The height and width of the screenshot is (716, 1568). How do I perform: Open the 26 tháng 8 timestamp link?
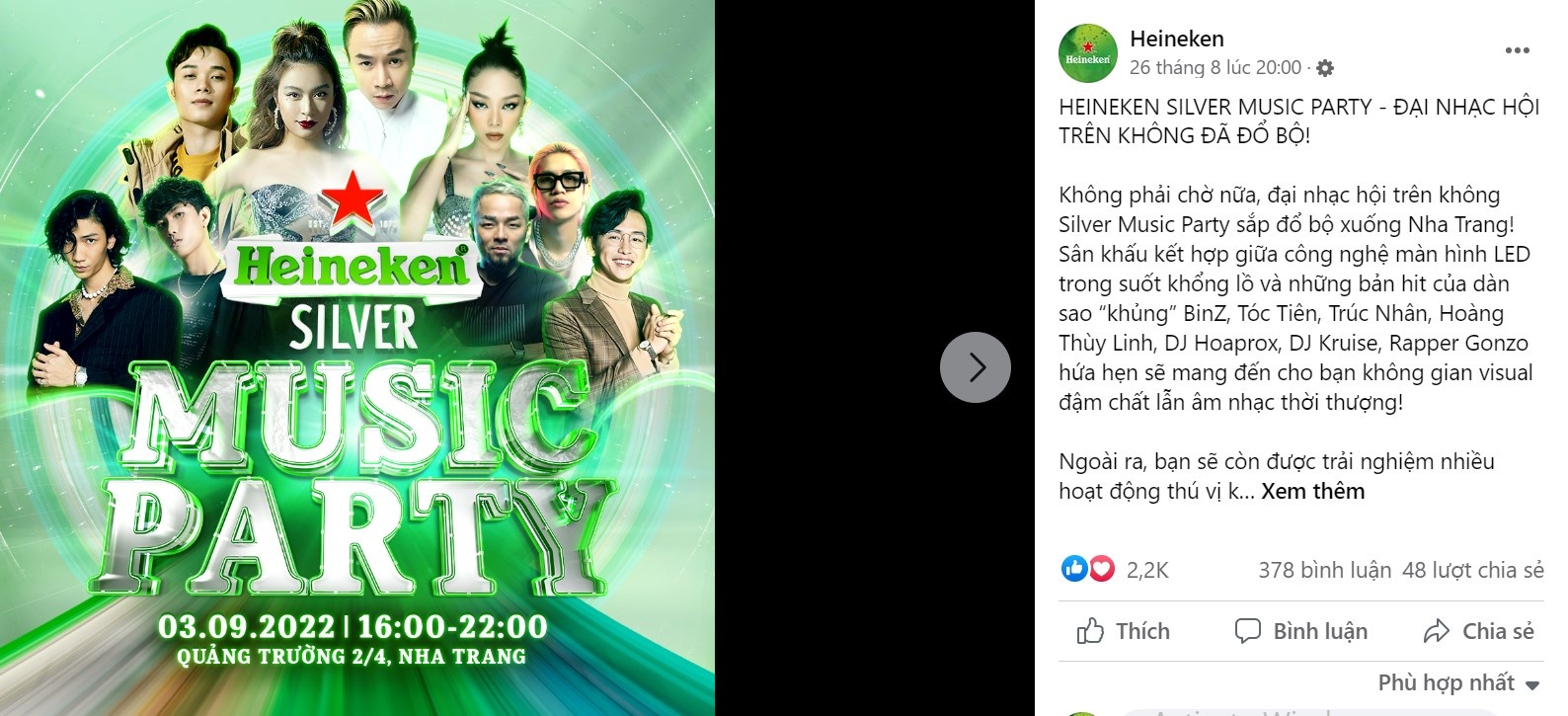[1215, 68]
